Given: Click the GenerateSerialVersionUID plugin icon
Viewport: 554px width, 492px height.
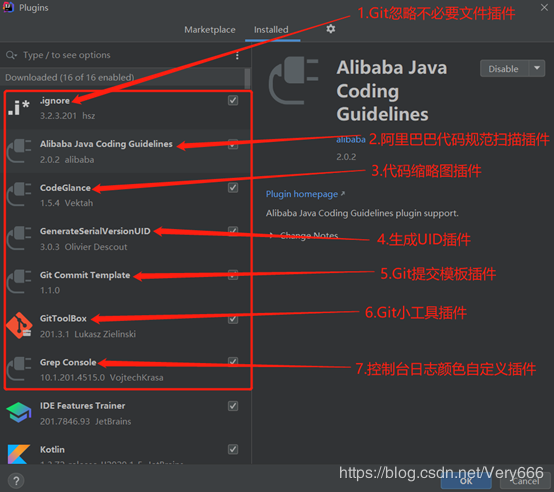Looking at the screenshot, I should (x=19, y=238).
